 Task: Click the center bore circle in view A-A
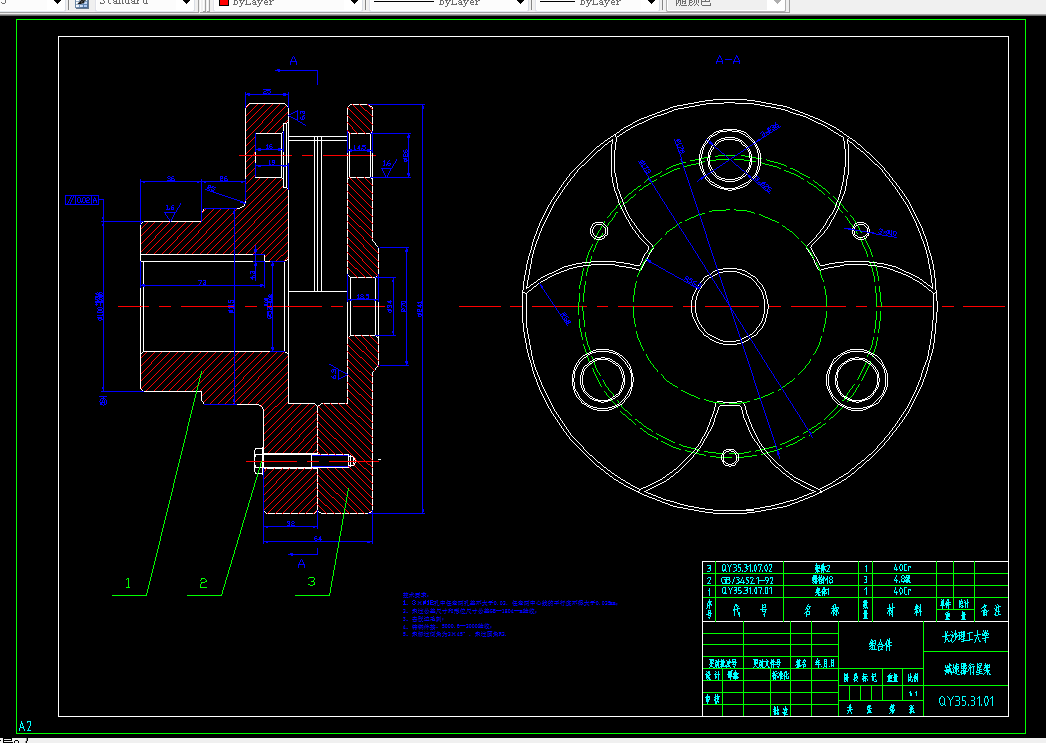729,306
